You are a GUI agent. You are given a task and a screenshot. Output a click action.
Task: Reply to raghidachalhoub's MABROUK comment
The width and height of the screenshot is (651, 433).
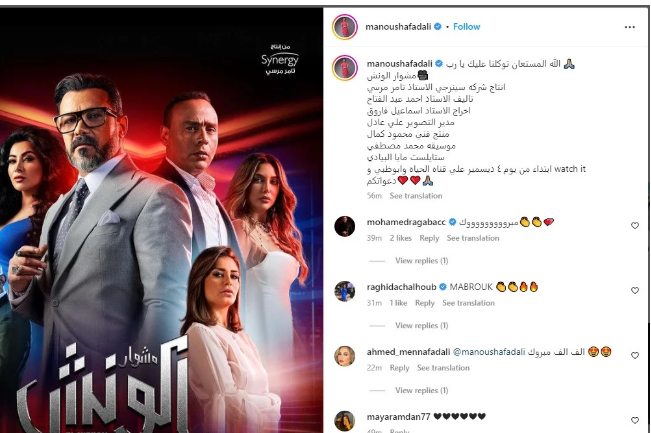[x=425, y=303]
